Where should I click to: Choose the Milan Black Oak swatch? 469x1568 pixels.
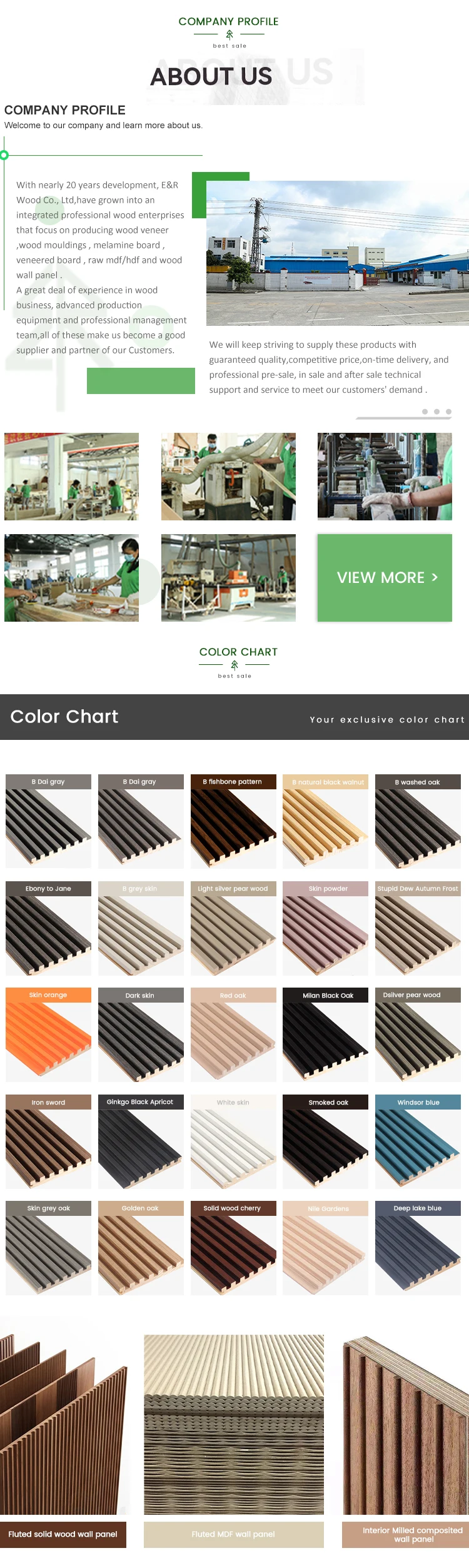tap(325, 1034)
